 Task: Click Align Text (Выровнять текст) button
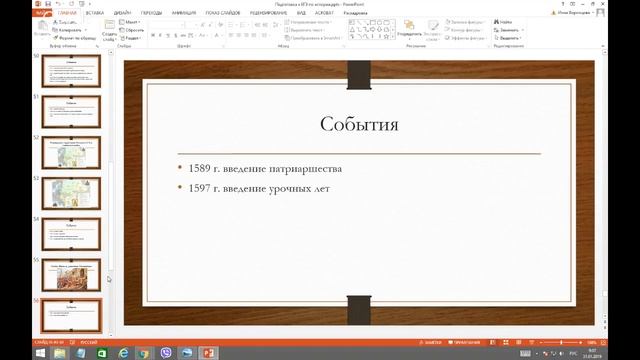[304, 30]
